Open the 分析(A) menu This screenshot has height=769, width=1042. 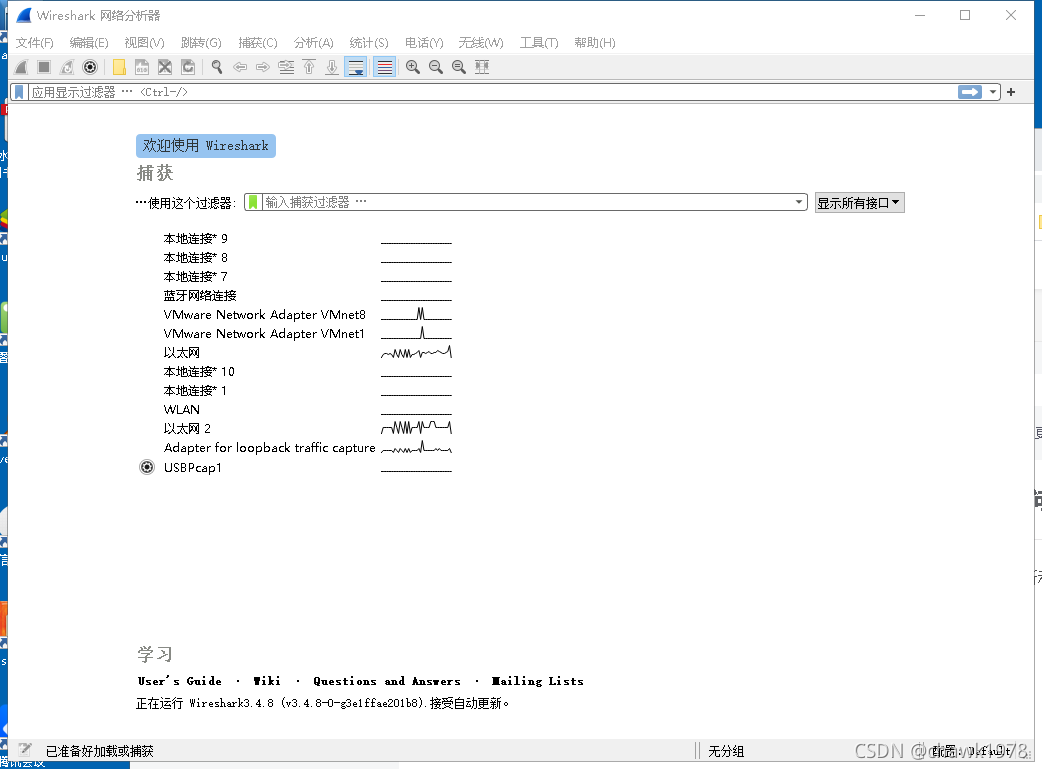pos(314,43)
